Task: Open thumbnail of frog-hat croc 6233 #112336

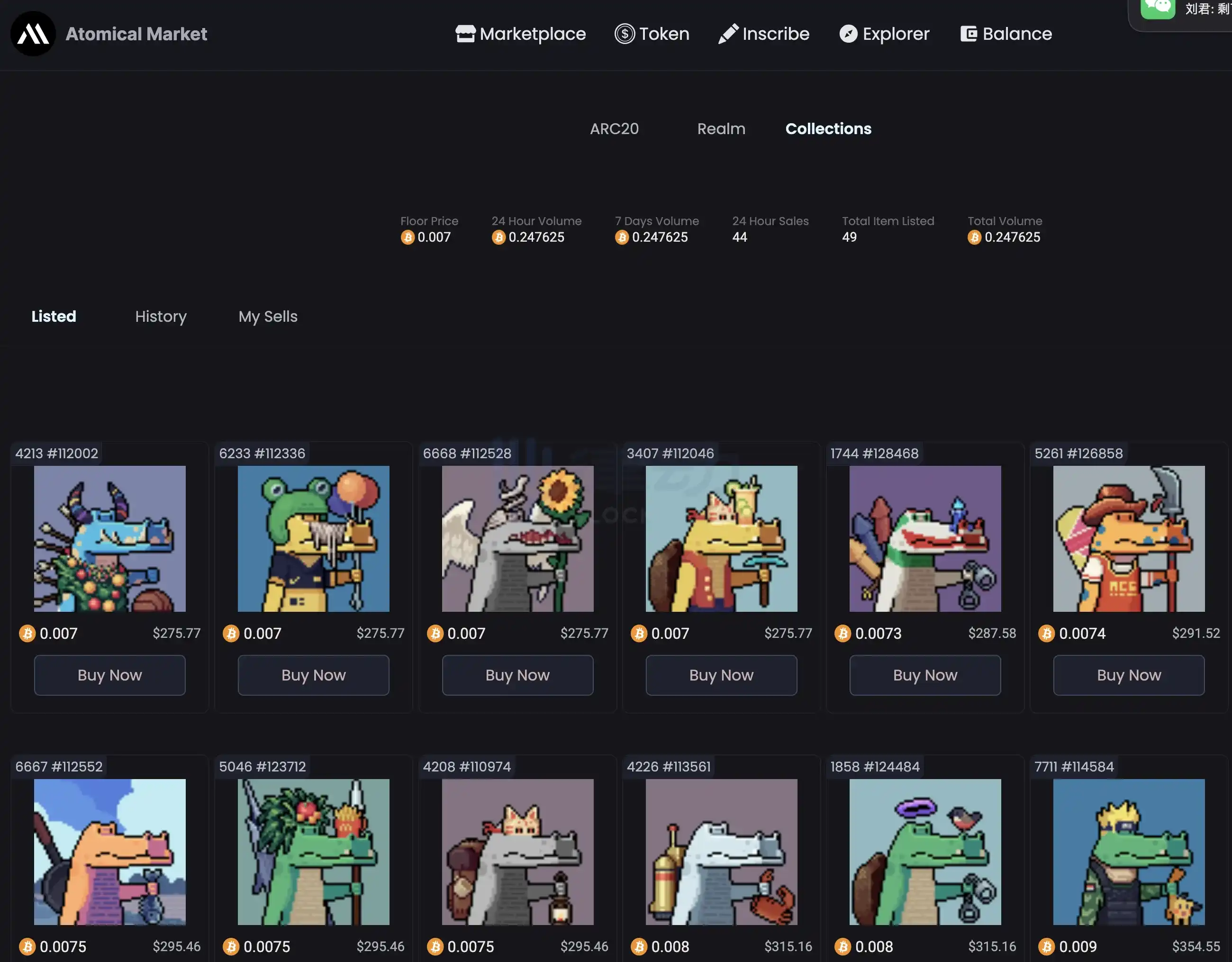Action: click(x=313, y=538)
